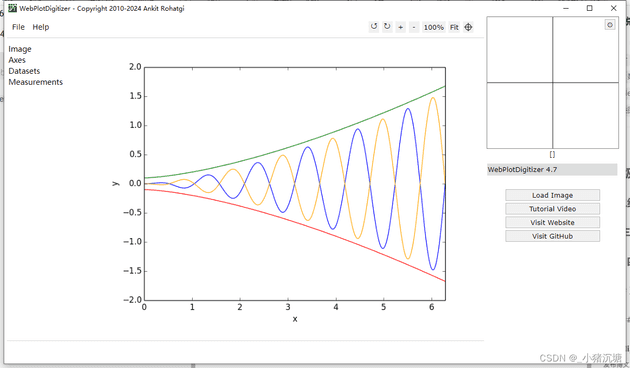Select Measurements in the sidebar tree
This screenshot has width=630, height=368.
(x=36, y=82)
